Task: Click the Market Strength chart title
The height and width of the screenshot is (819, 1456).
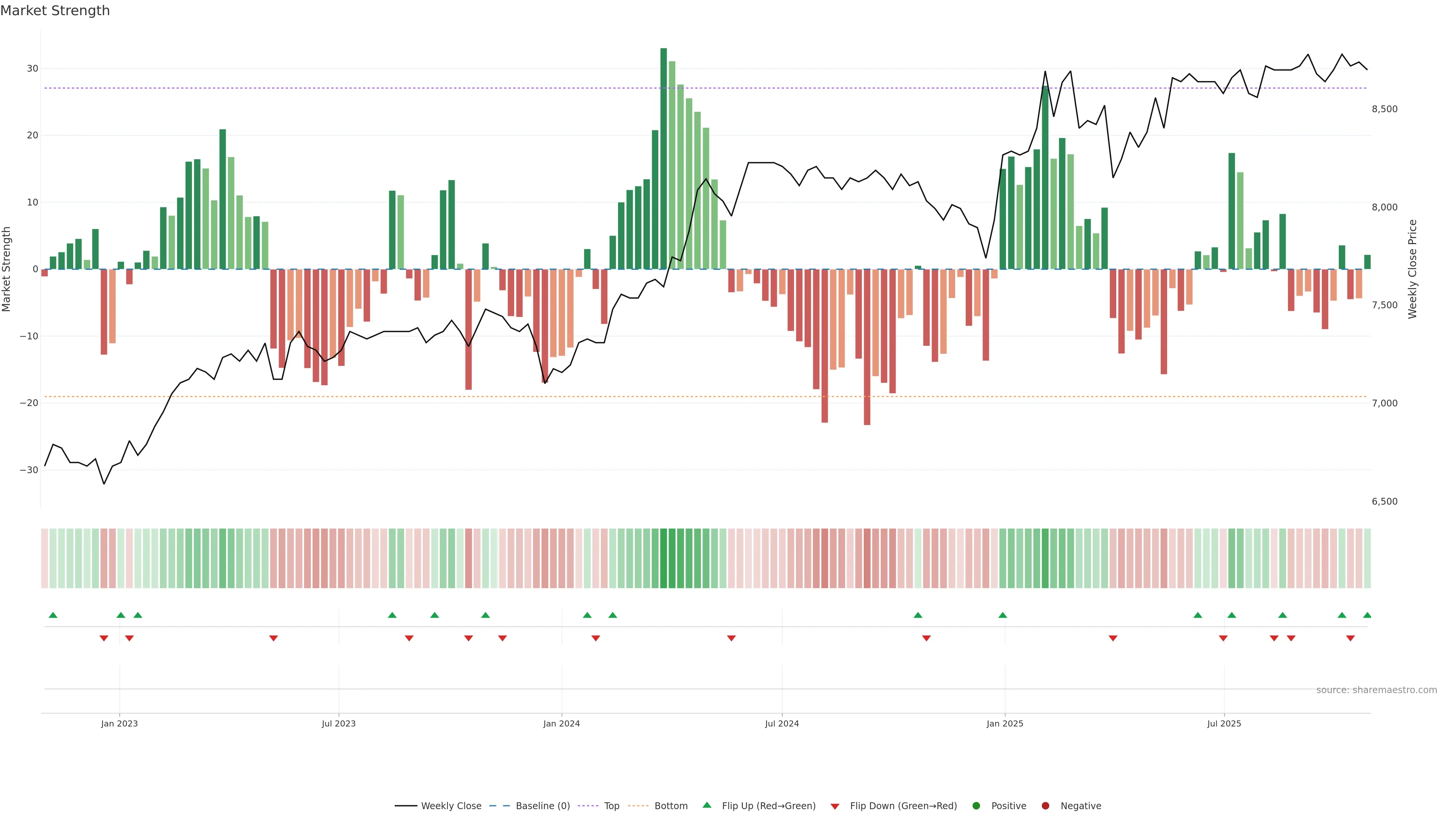Action: click(x=55, y=11)
